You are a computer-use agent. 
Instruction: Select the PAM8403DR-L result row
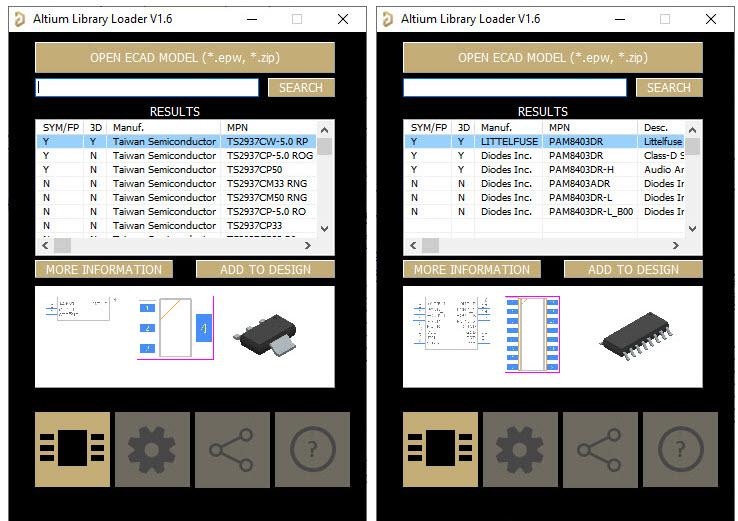click(544, 198)
